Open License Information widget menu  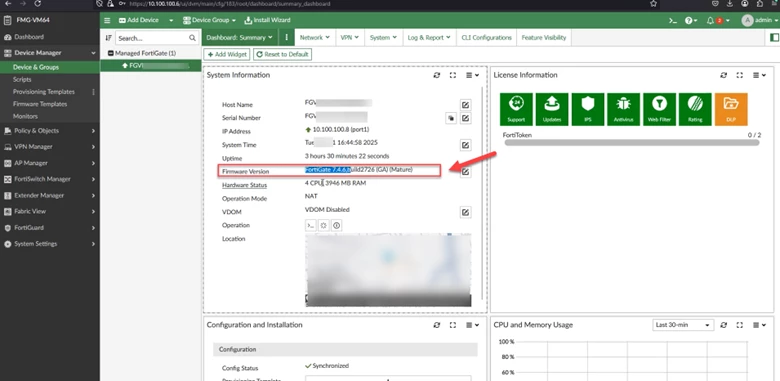click(x=759, y=75)
